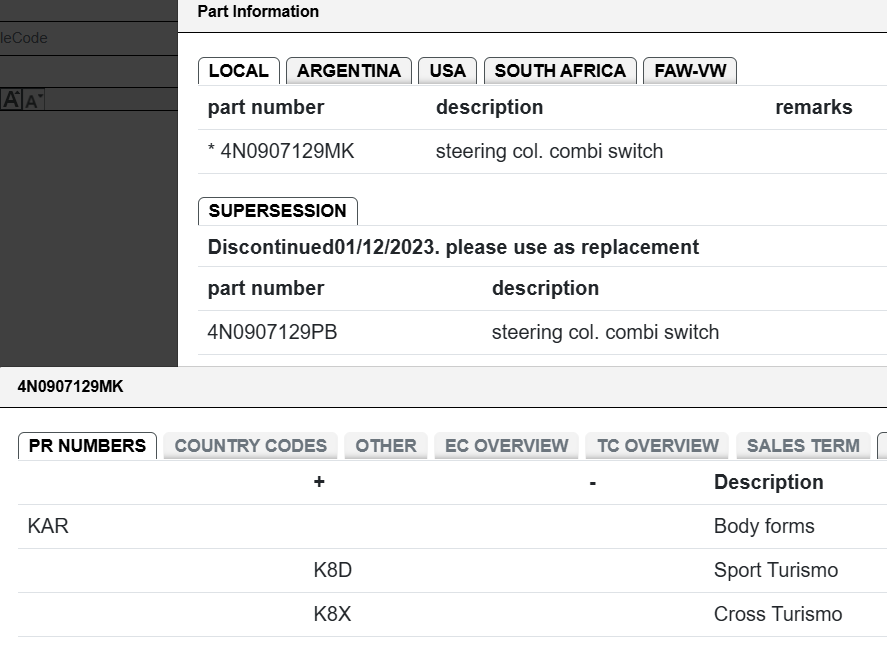Click part number 4N0907129MK in the local table

click(287, 152)
